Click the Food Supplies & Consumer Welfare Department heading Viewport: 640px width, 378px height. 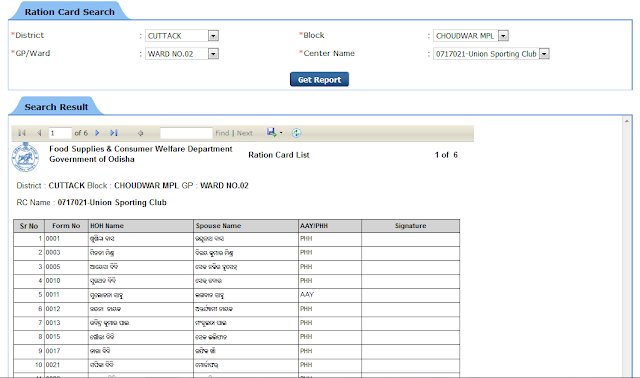tap(141, 149)
